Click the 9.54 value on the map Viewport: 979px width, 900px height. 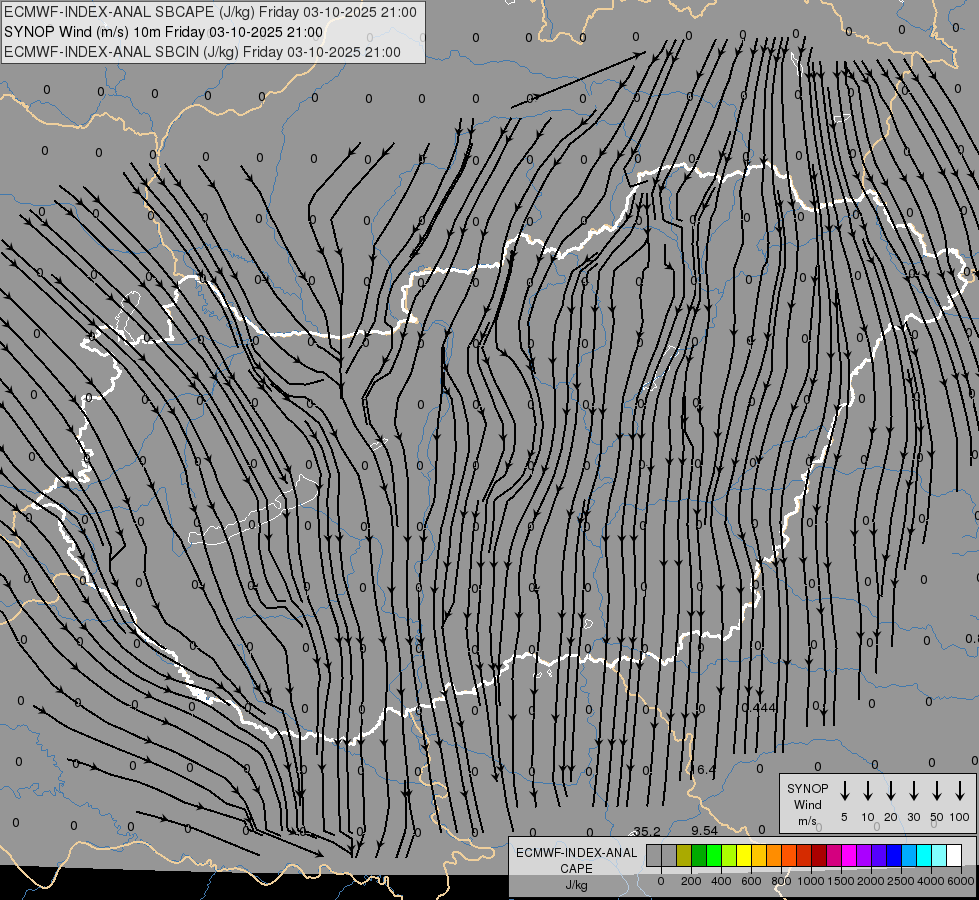(x=704, y=831)
